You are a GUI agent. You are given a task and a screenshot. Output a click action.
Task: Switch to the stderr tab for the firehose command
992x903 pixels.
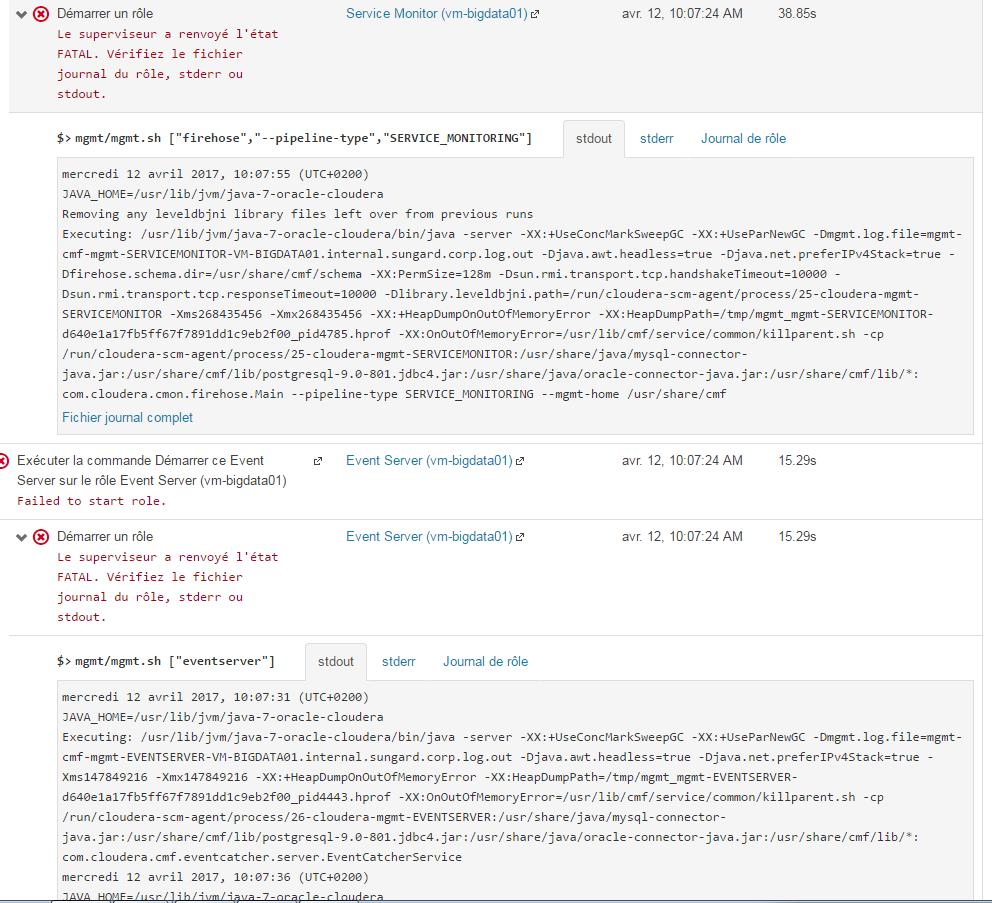657,139
